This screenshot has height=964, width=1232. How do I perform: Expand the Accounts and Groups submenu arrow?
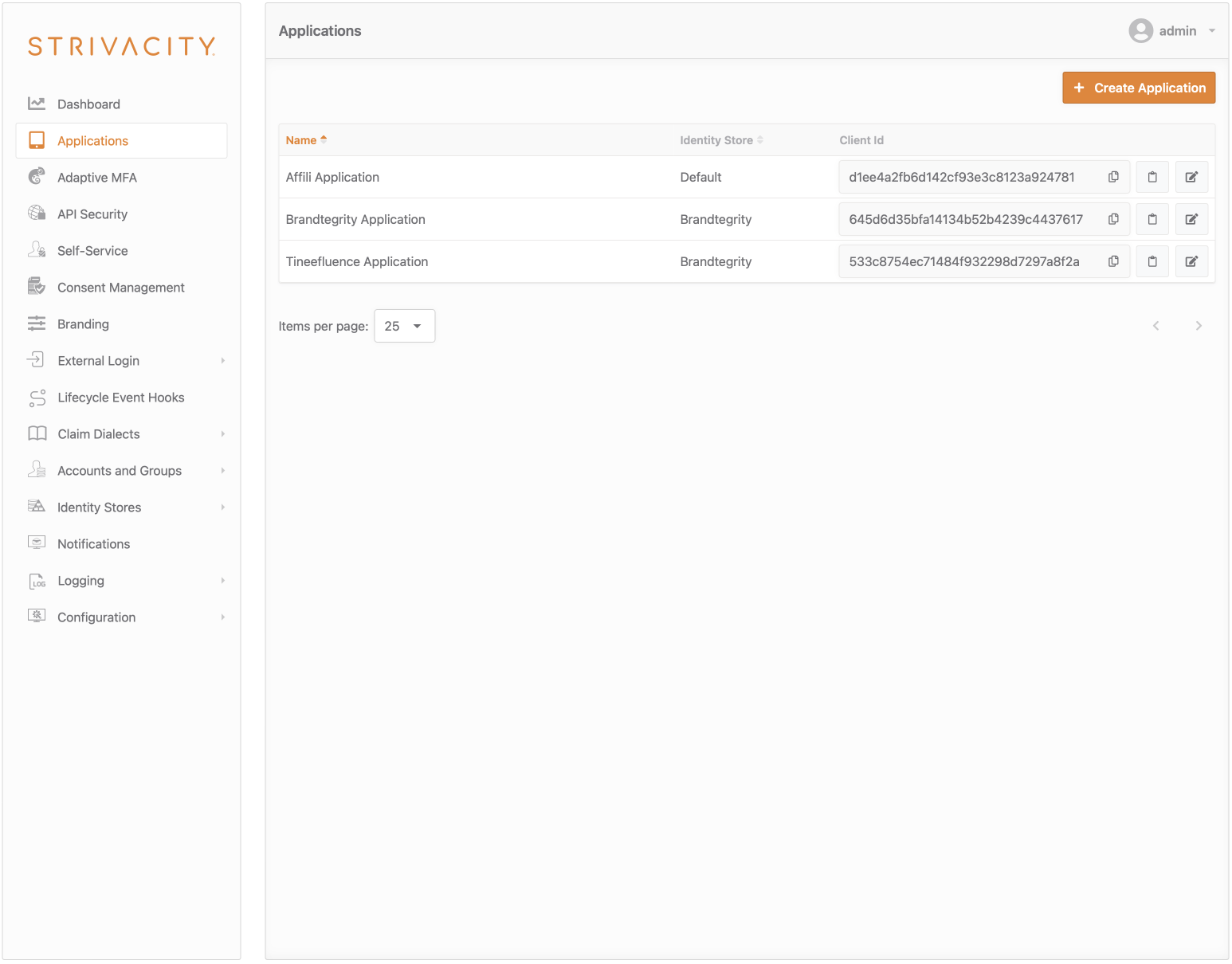(x=223, y=471)
